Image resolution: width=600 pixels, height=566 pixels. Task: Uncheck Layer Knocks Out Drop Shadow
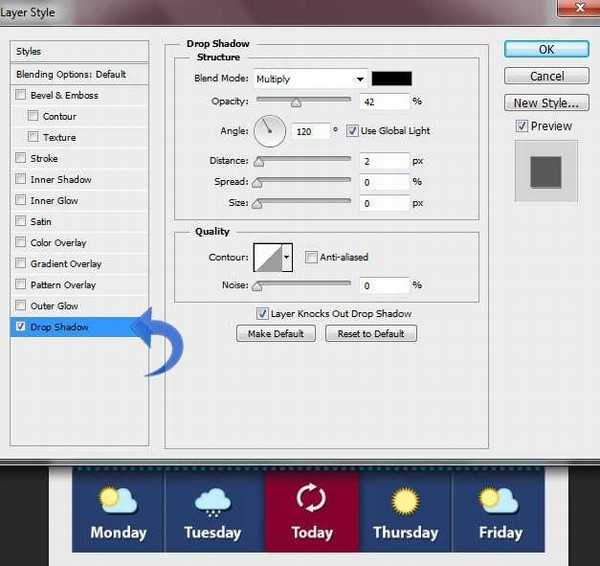263,314
